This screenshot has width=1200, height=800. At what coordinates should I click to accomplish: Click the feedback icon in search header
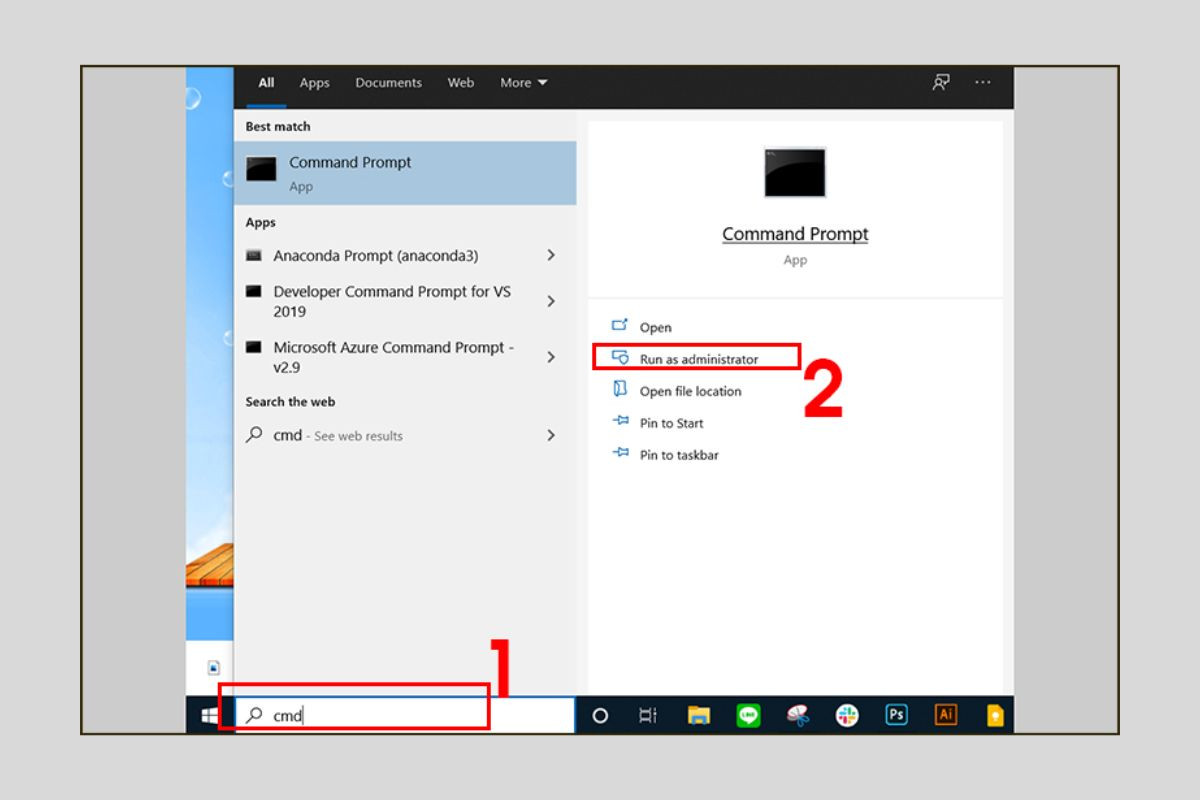coord(941,83)
